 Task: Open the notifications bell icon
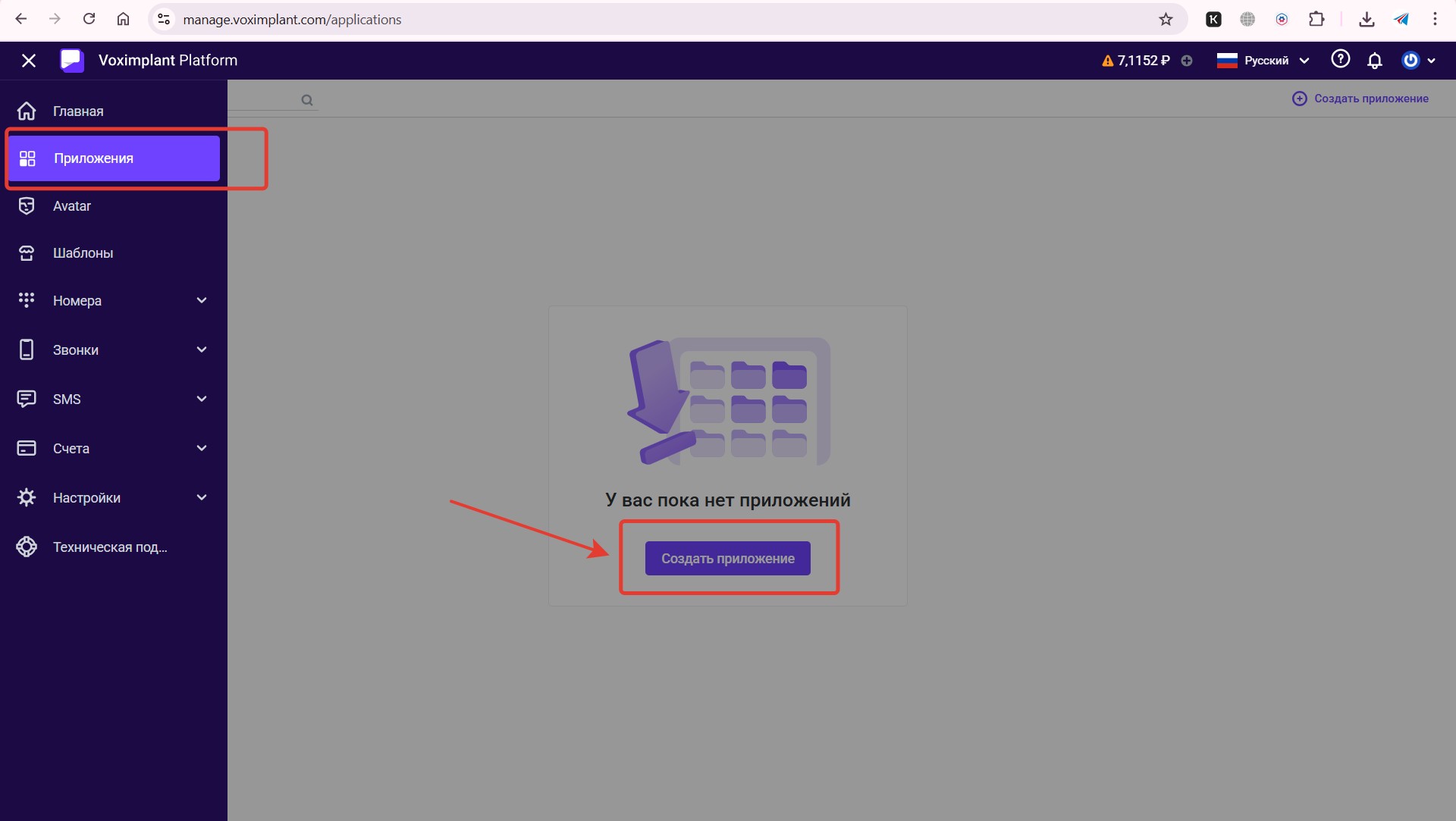pyautogui.click(x=1374, y=61)
